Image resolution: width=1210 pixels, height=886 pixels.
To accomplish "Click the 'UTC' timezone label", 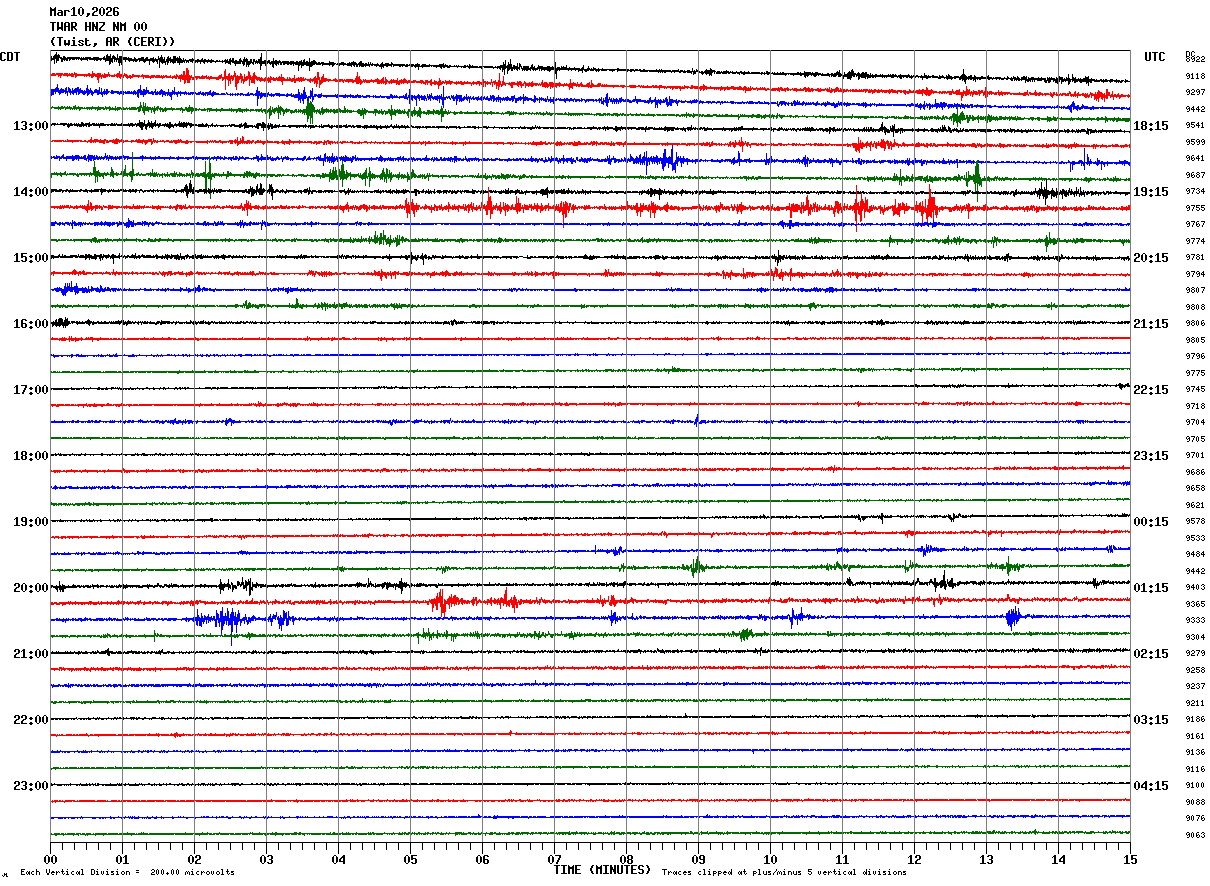I will (x=1155, y=57).
